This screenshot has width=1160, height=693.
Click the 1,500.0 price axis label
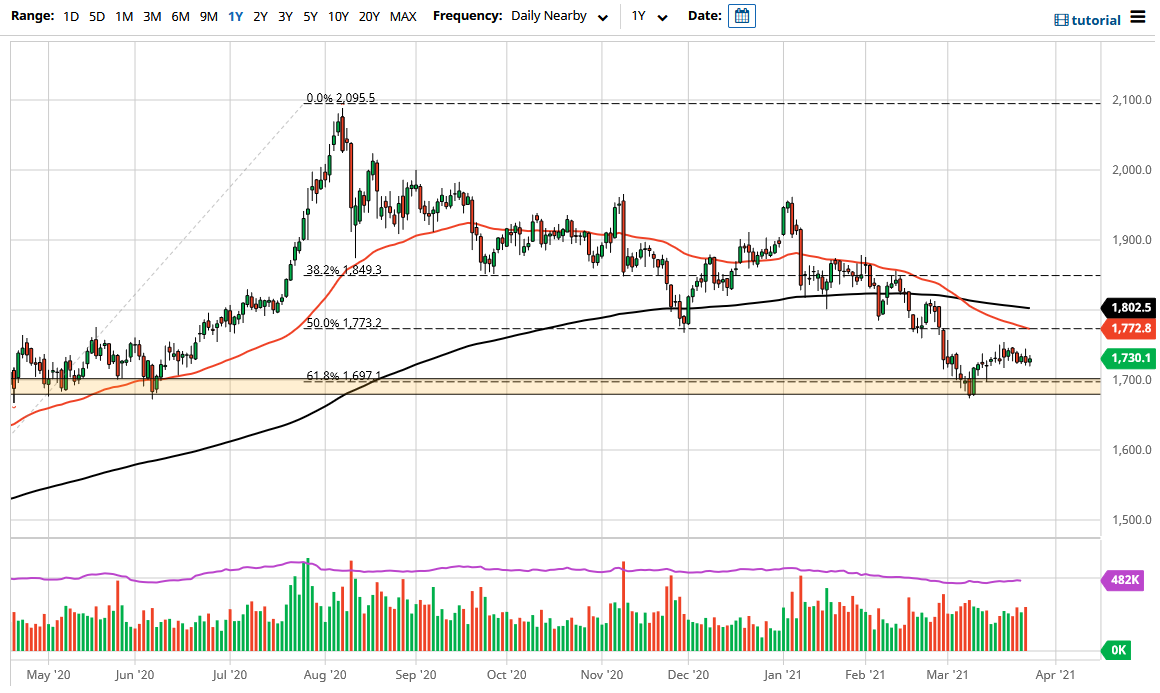click(1132, 520)
